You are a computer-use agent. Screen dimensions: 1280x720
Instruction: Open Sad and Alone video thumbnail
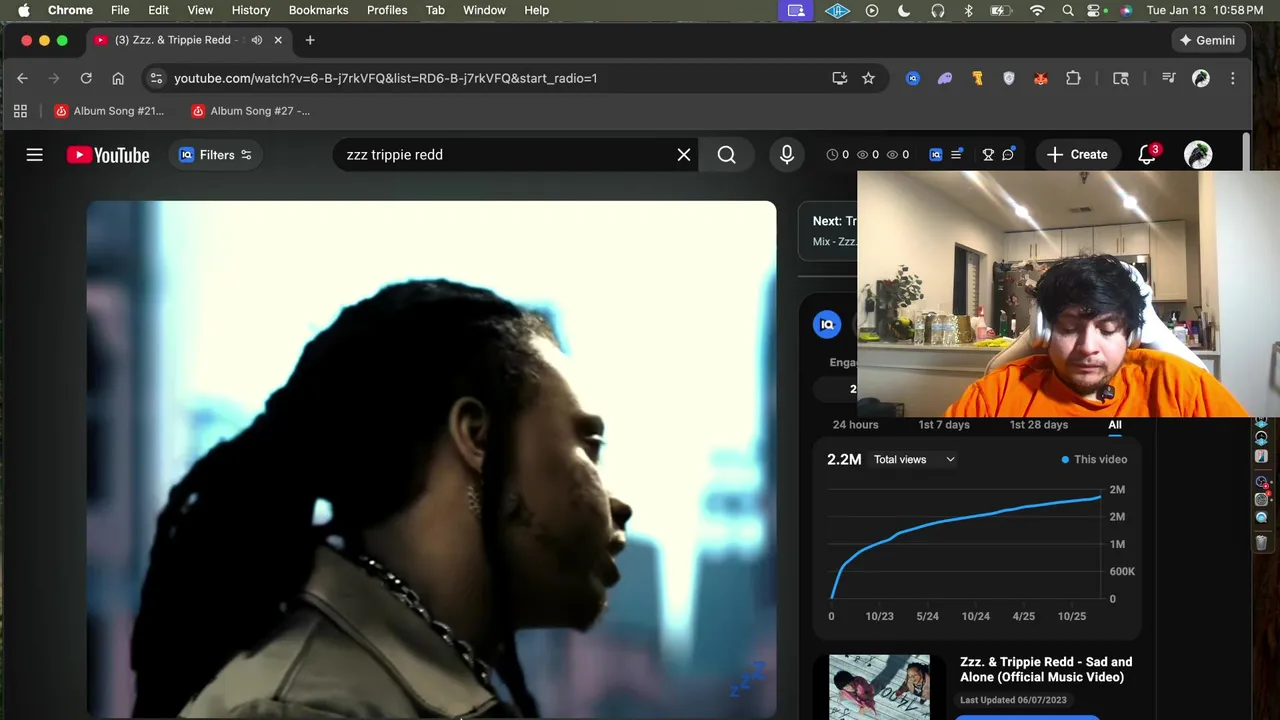879,687
